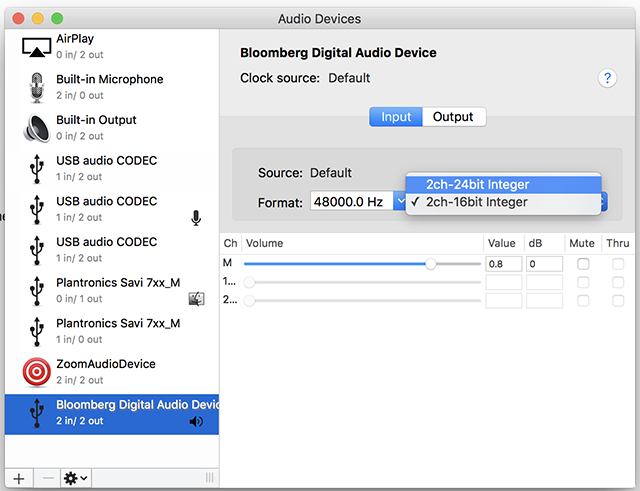Open the gear action menu
Screen dimensions: 640x491
76,478
